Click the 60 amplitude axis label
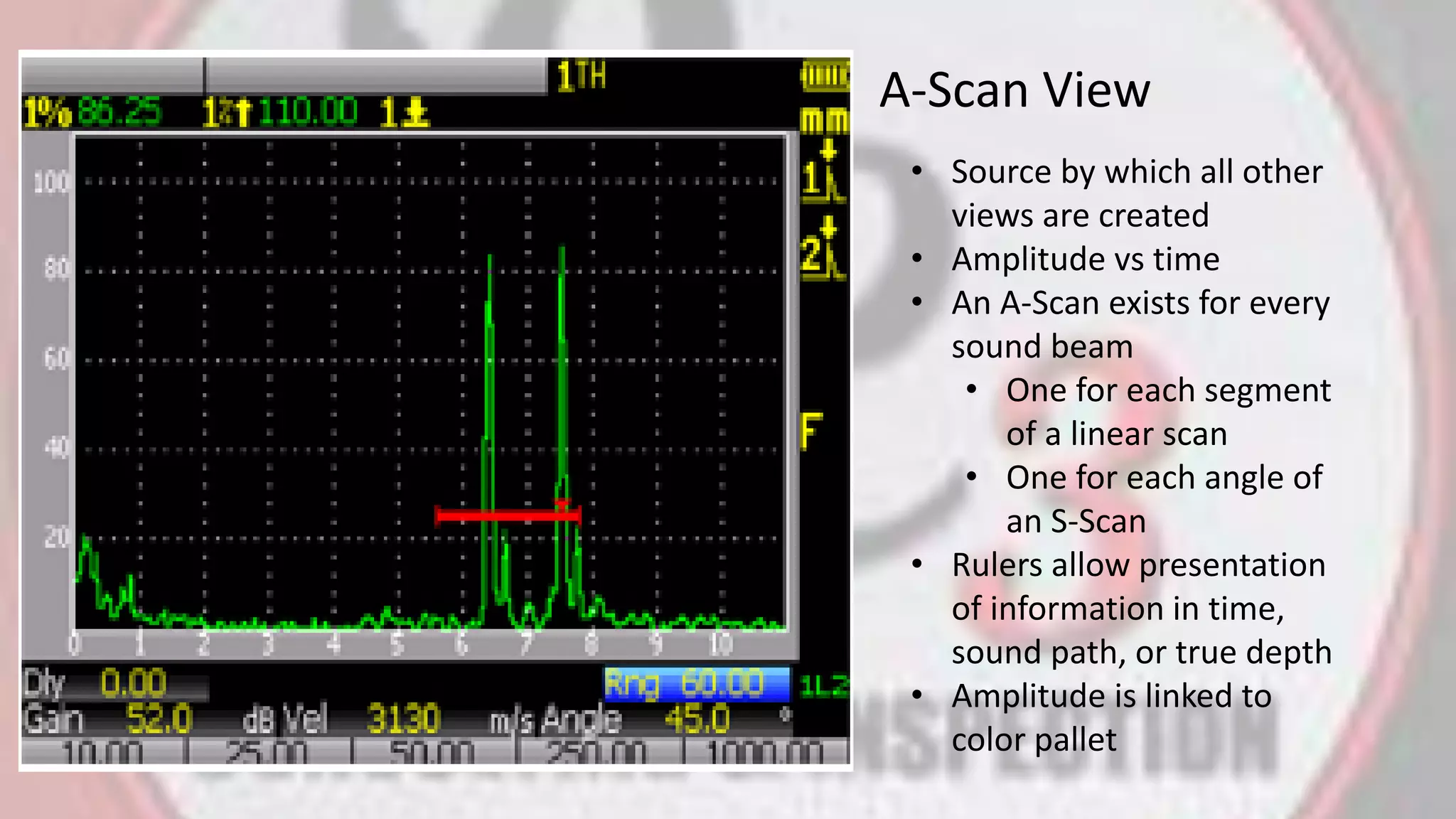This screenshot has height=819, width=1456. click(x=56, y=359)
